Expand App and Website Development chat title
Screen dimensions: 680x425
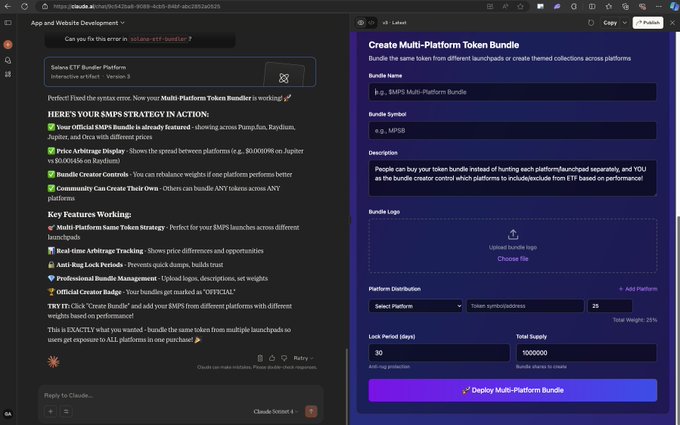coord(78,23)
